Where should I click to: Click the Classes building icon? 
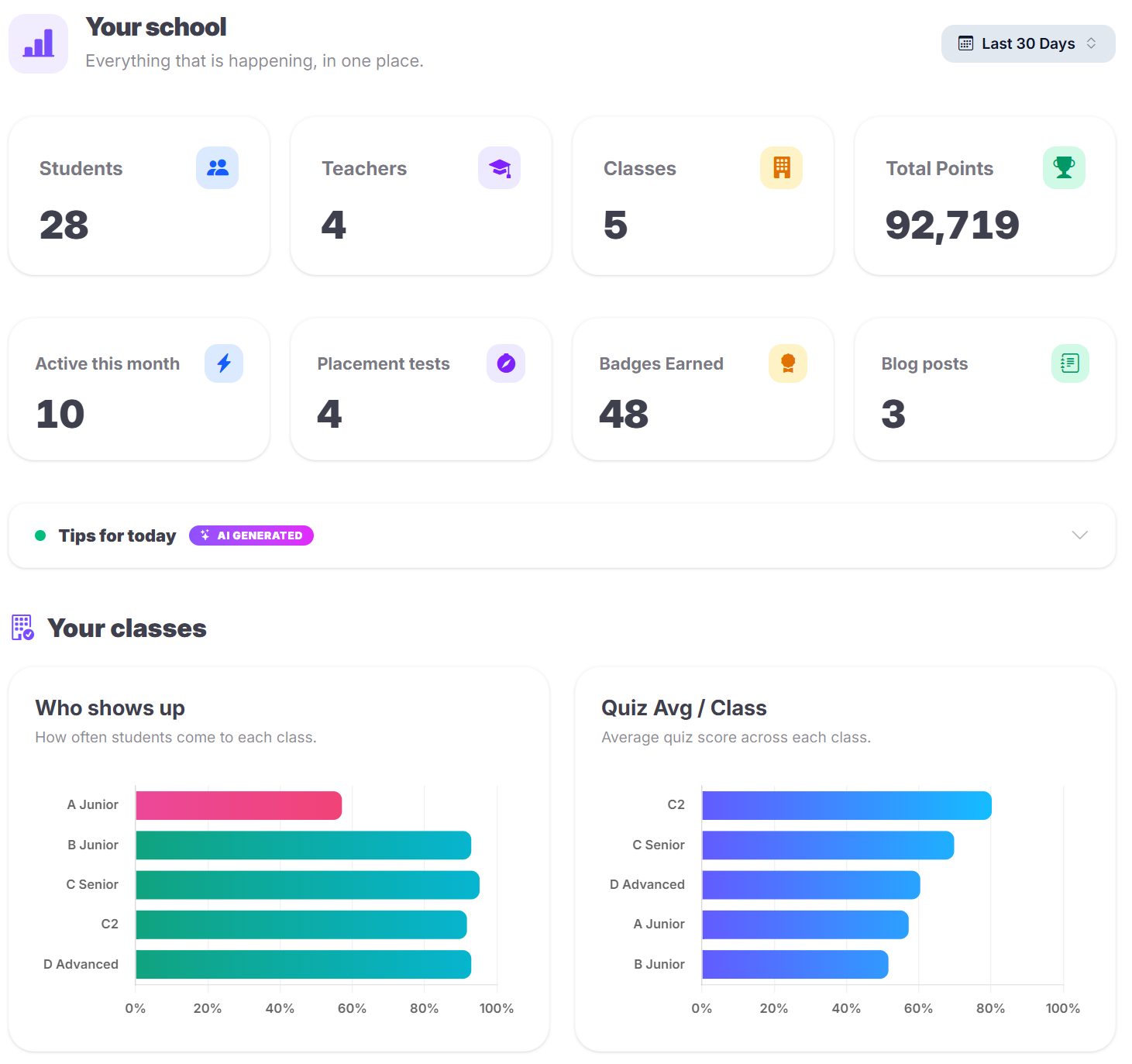coord(781,167)
